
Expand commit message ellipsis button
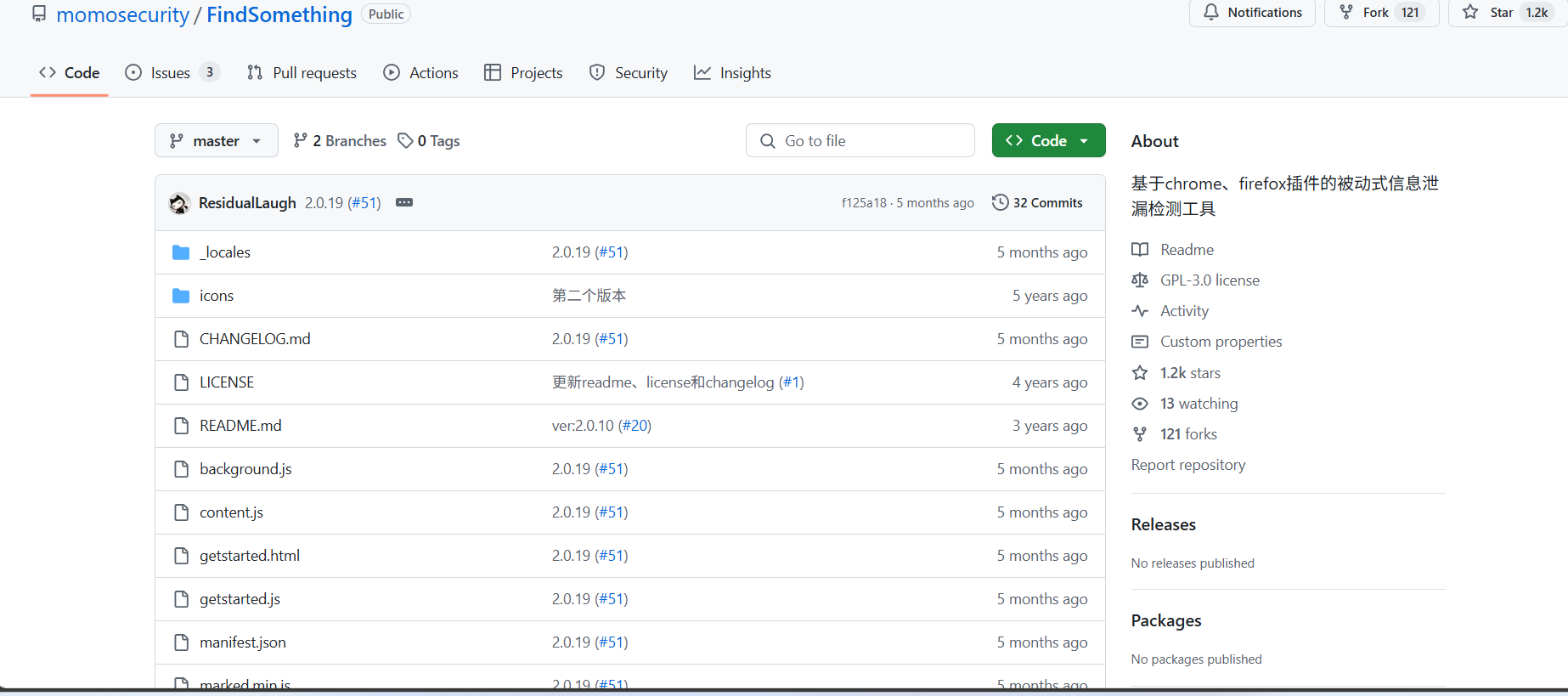[x=404, y=203]
